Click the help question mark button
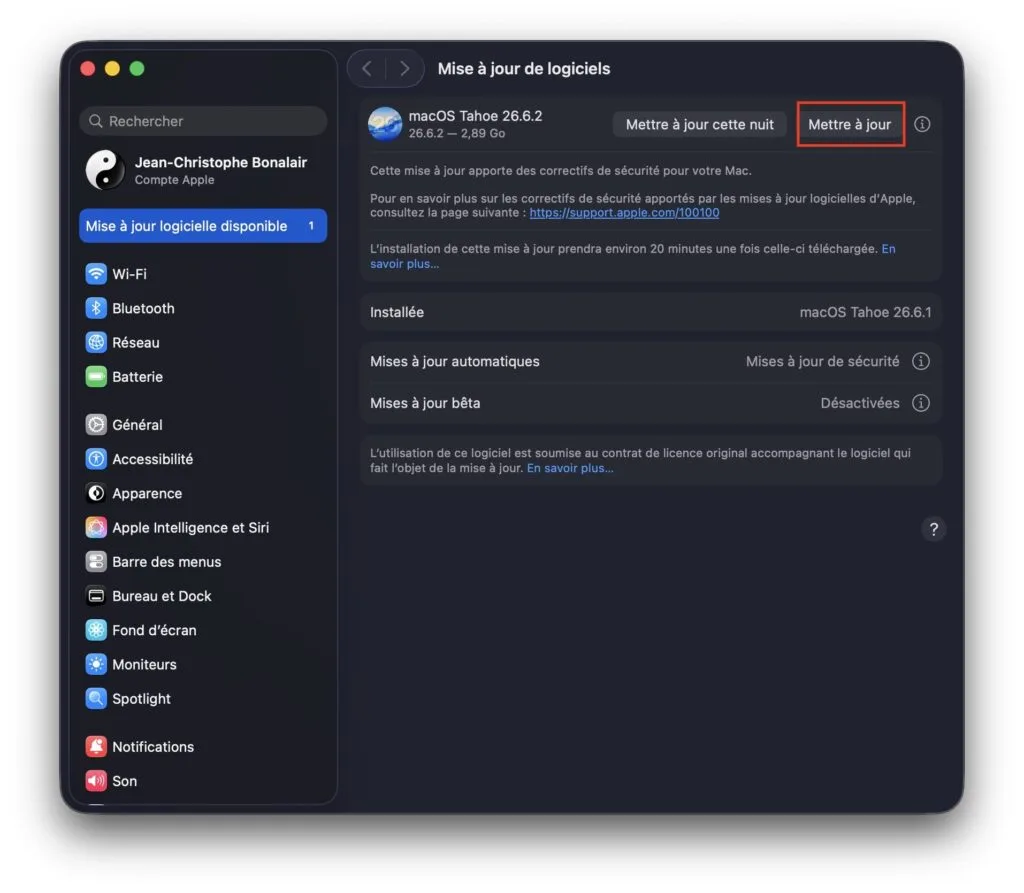Screen dimensions: 1024x893 [934, 529]
